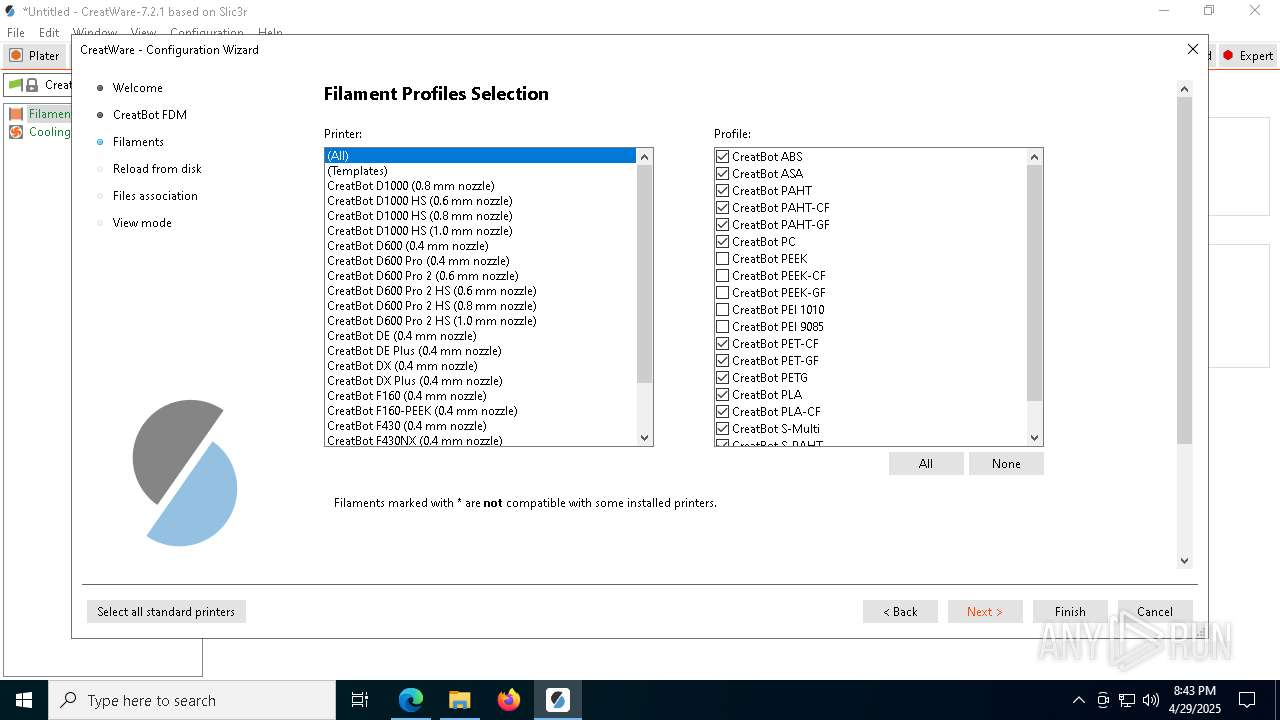Click the Finish button
This screenshot has height=720, width=1280.
coord(1070,612)
